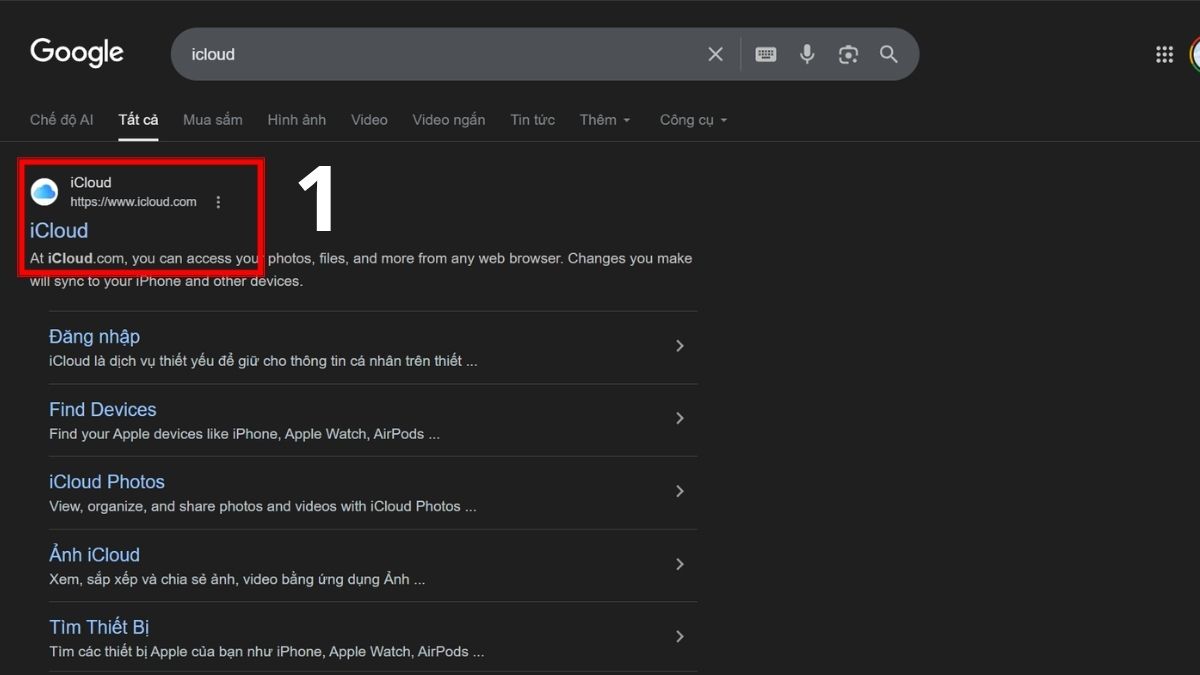
Task: Switch to the Chế độ AI tab
Action: tap(61, 120)
